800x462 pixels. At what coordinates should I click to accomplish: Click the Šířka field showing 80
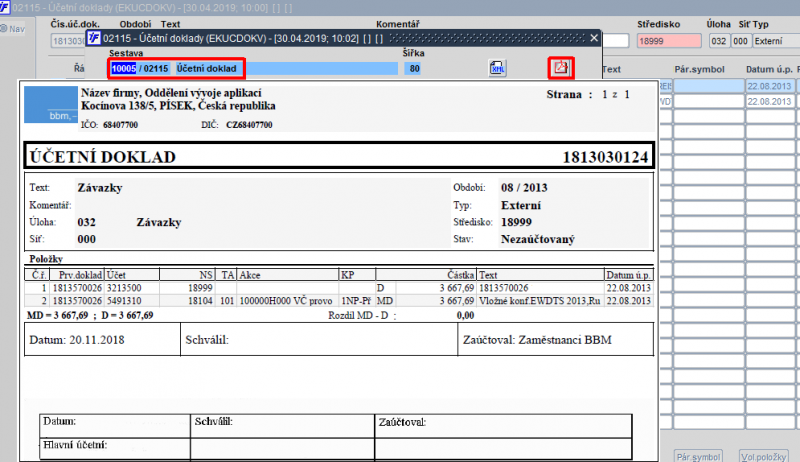(413, 69)
